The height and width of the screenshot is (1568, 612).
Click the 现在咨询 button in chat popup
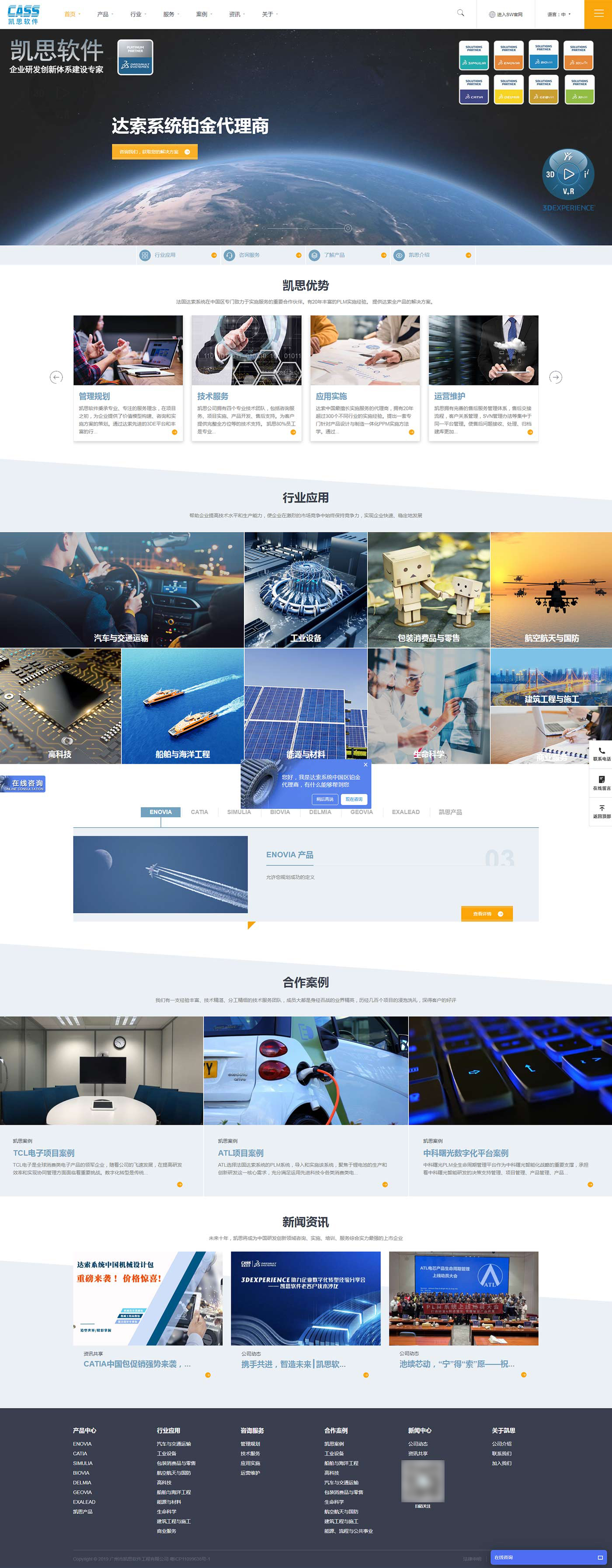354,799
